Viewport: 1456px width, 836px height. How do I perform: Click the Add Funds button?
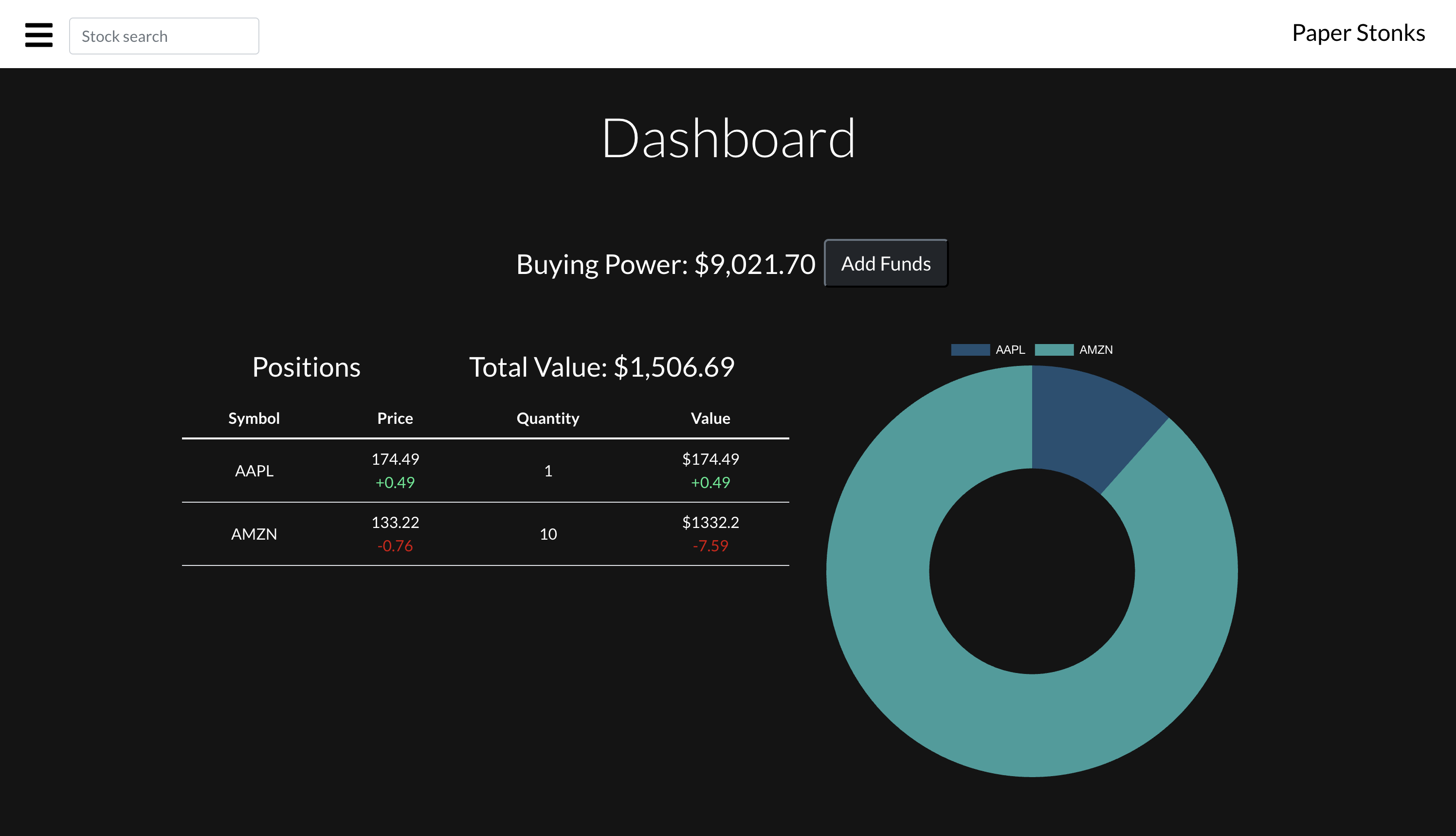[886, 264]
